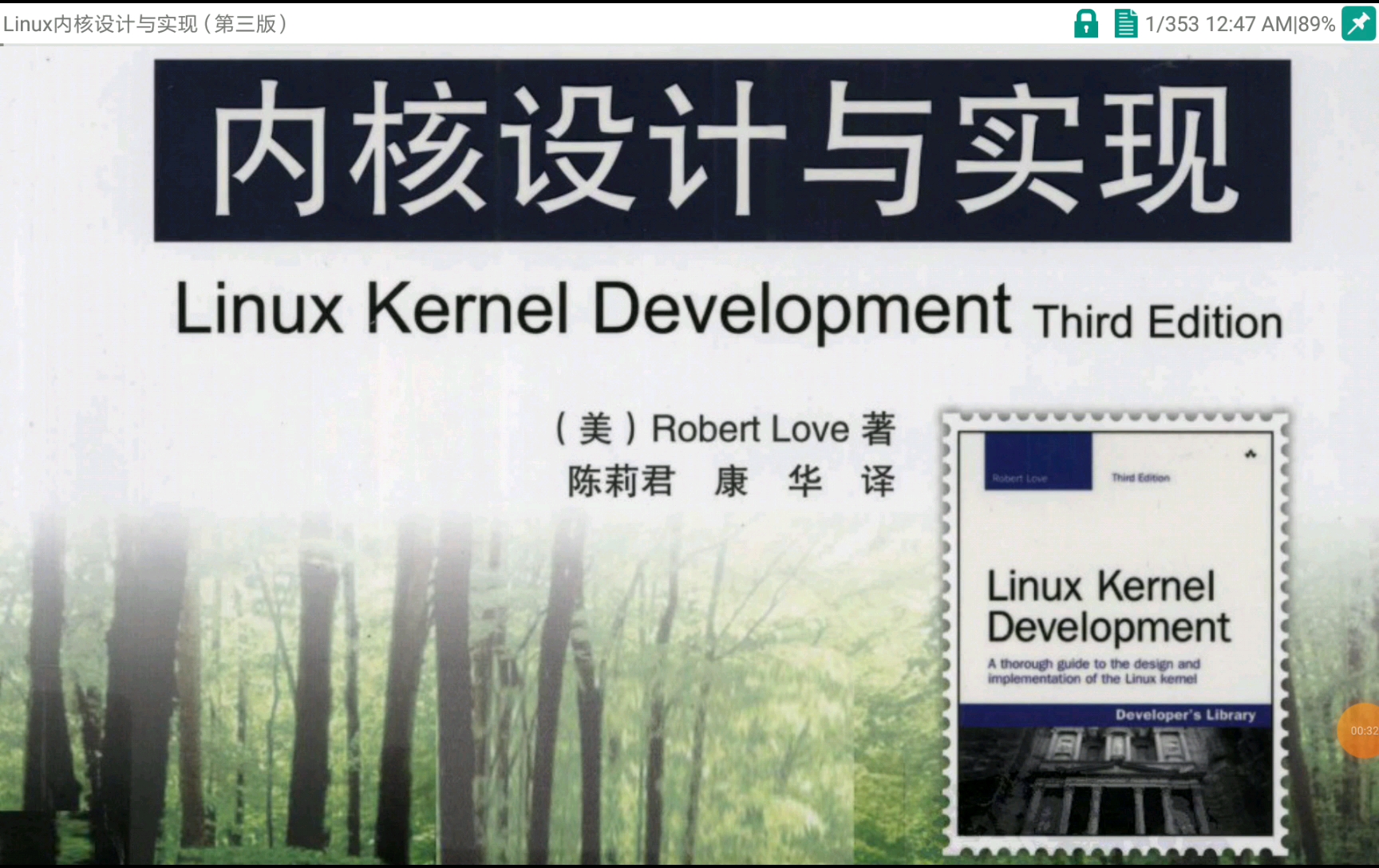Tap the teal lock icon to unlock screen rotation

point(1086,24)
